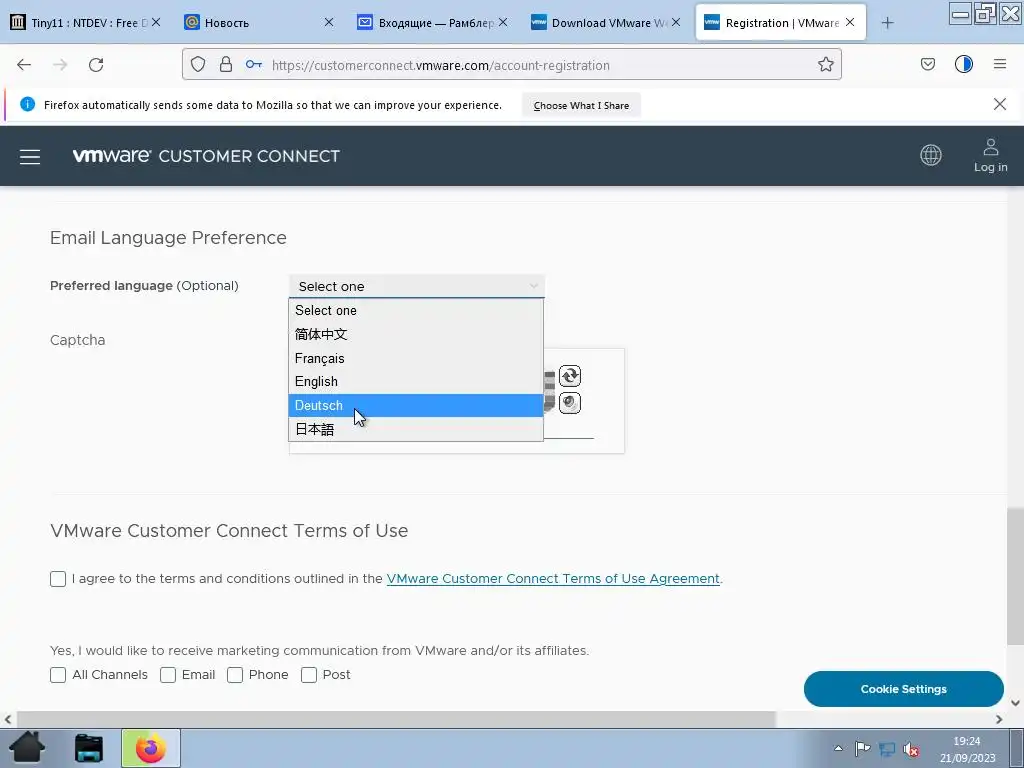Screen dimensions: 1024x768
Task: Choose 简体中文 from the language list
Action: (416, 334)
